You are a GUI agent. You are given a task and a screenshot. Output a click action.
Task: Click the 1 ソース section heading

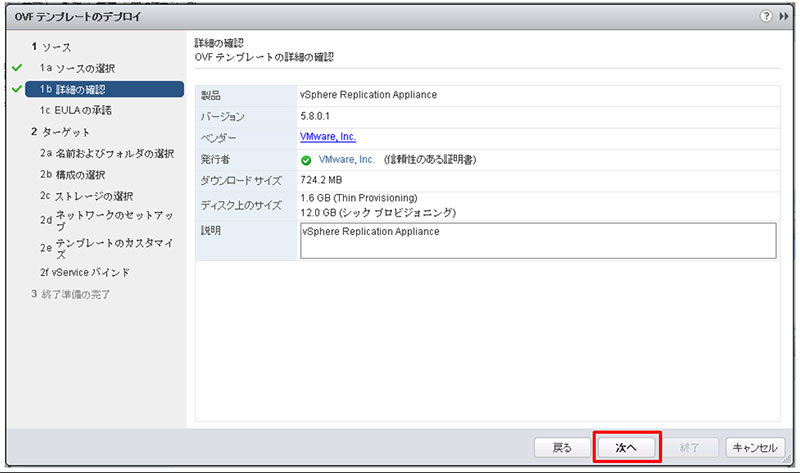pyautogui.click(x=51, y=47)
